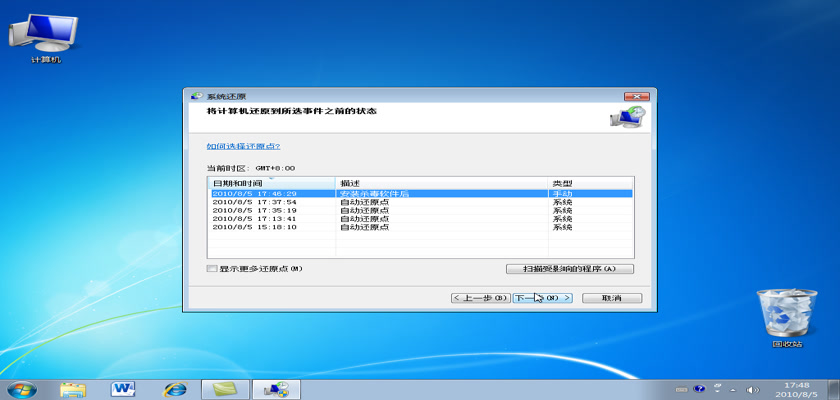The width and height of the screenshot is (840, 400).
Task: Open Windows Explorer folder from taskbar
Action: click(x=73, y=388)
